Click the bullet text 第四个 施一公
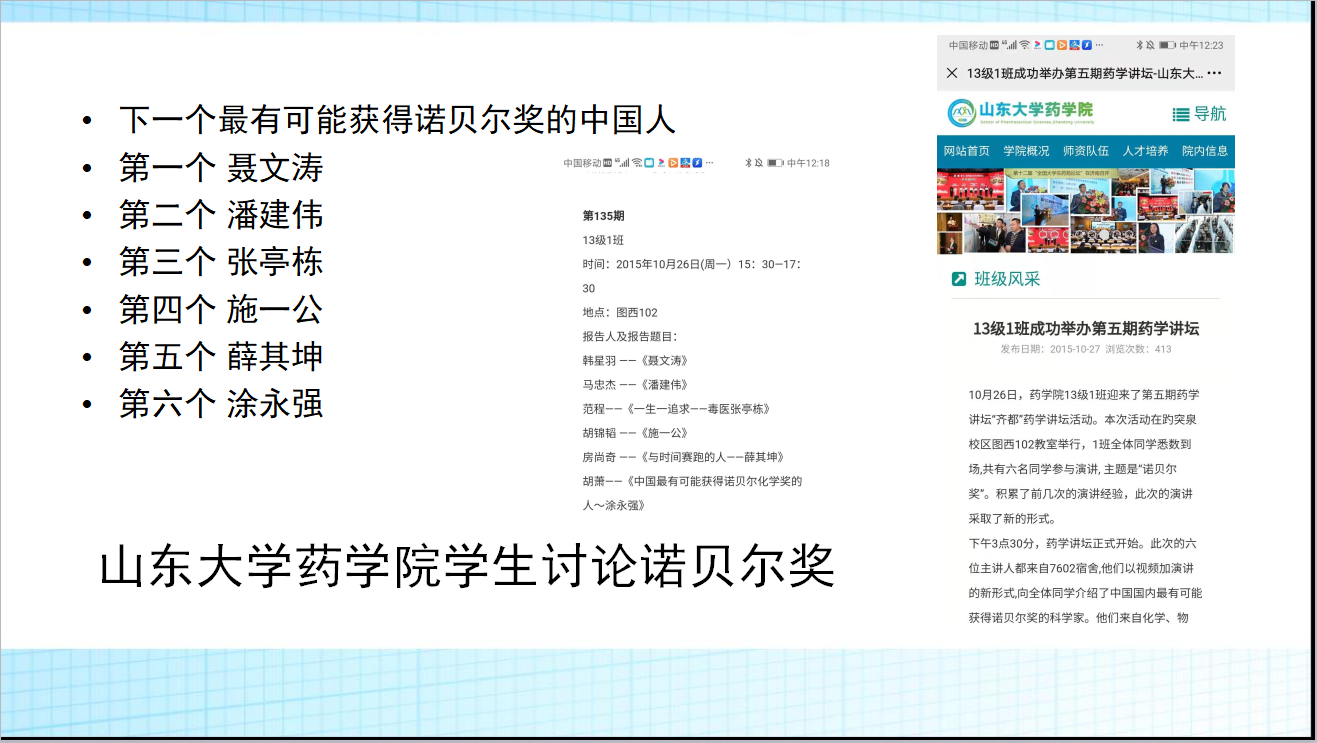1317x743 pixels. (220, 310)
